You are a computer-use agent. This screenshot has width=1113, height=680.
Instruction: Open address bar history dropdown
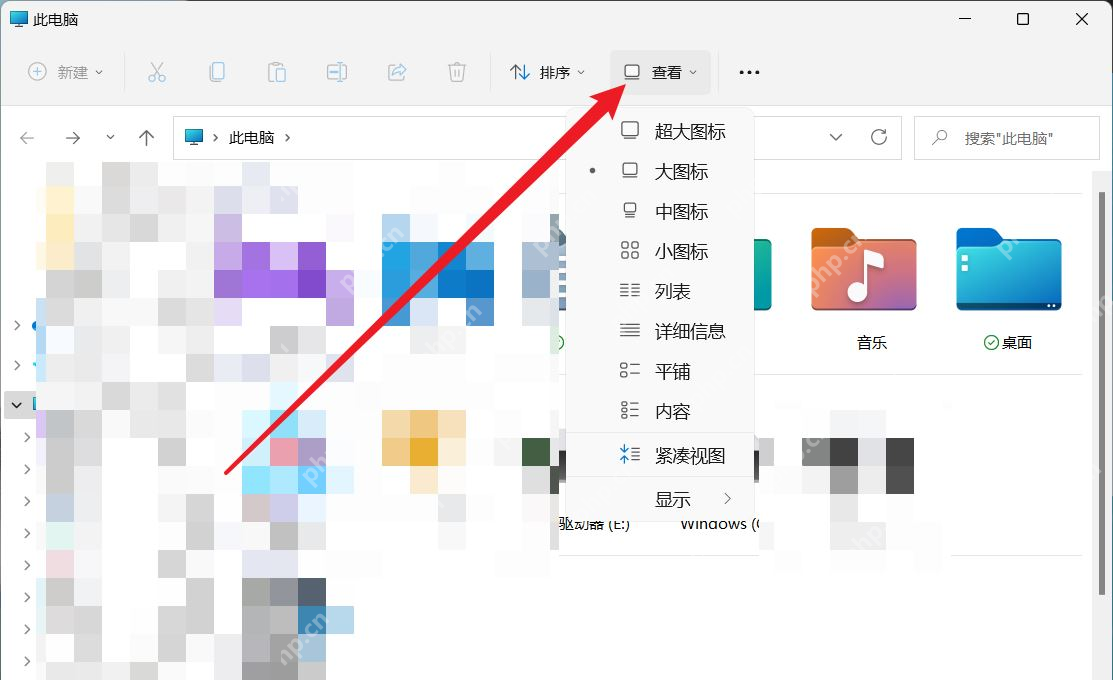point(836,137)
